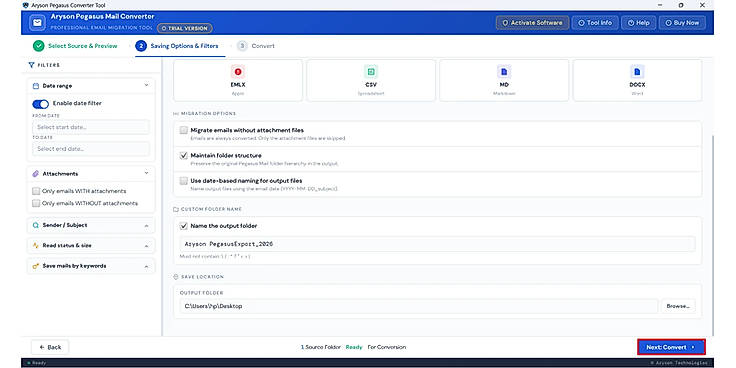
Task: Click the Buy Now button
Action: (x=682, y=23)
